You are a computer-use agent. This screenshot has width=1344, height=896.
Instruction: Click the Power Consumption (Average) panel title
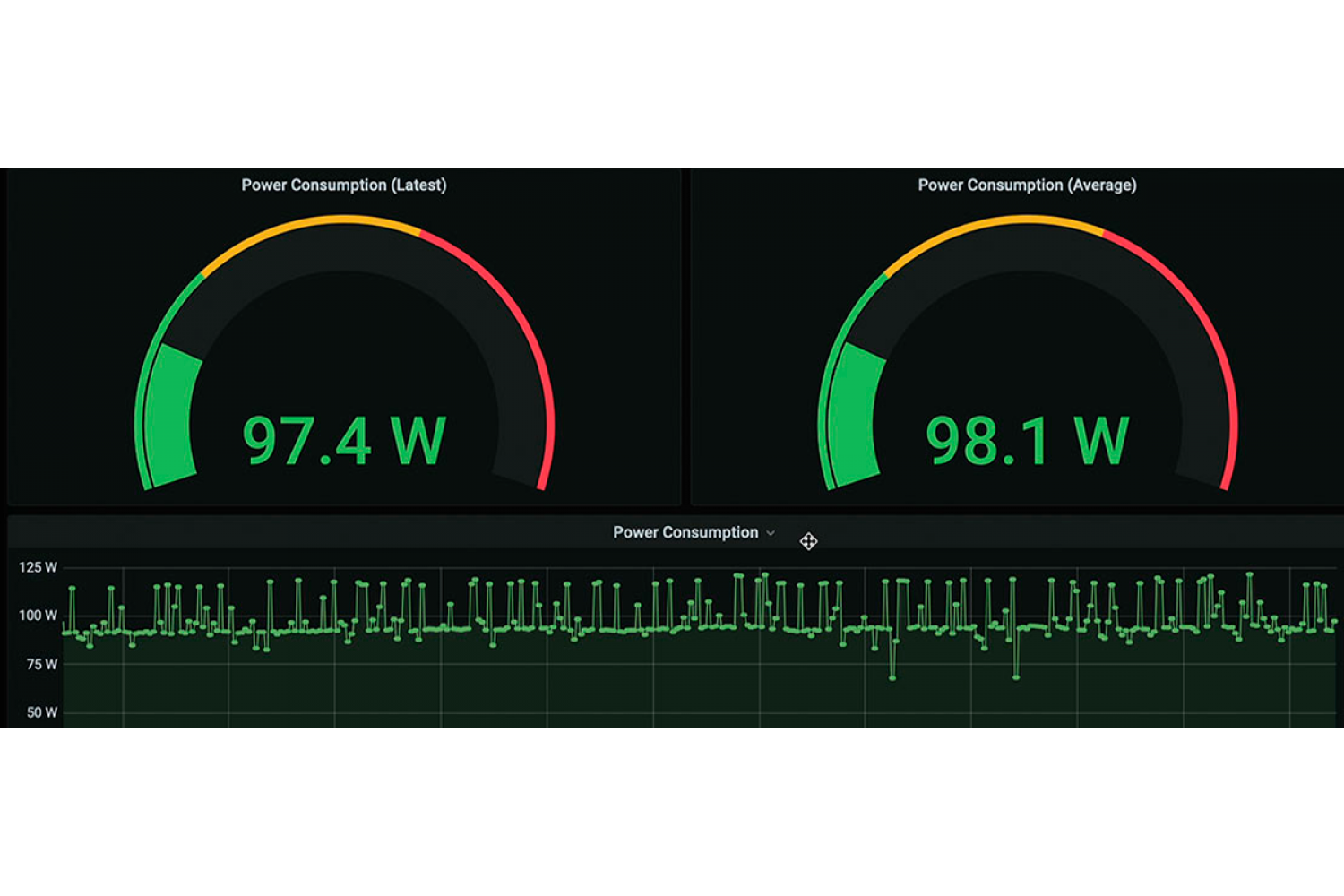(1027, 185)
